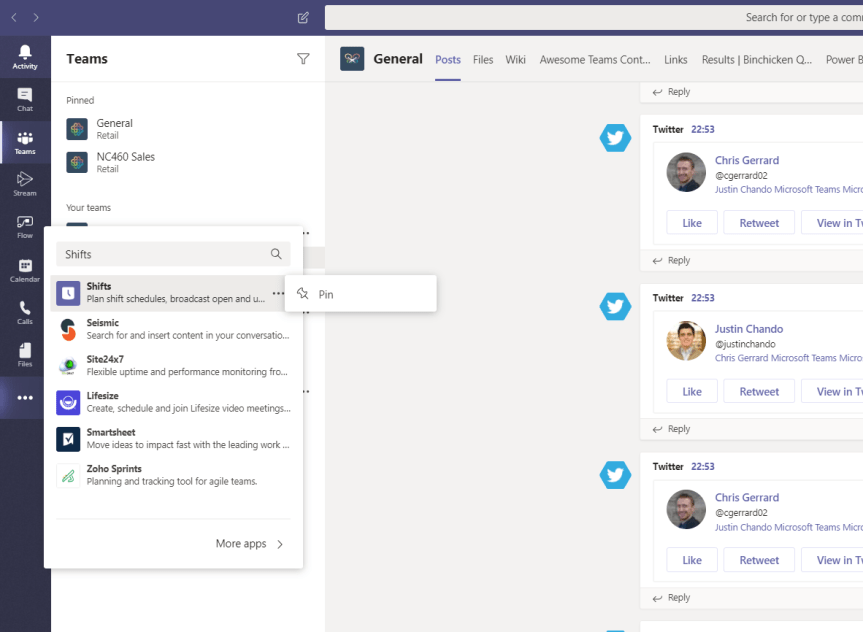Open the teams filter icon
Screen dimensions: 863x632
click(303, 59)
